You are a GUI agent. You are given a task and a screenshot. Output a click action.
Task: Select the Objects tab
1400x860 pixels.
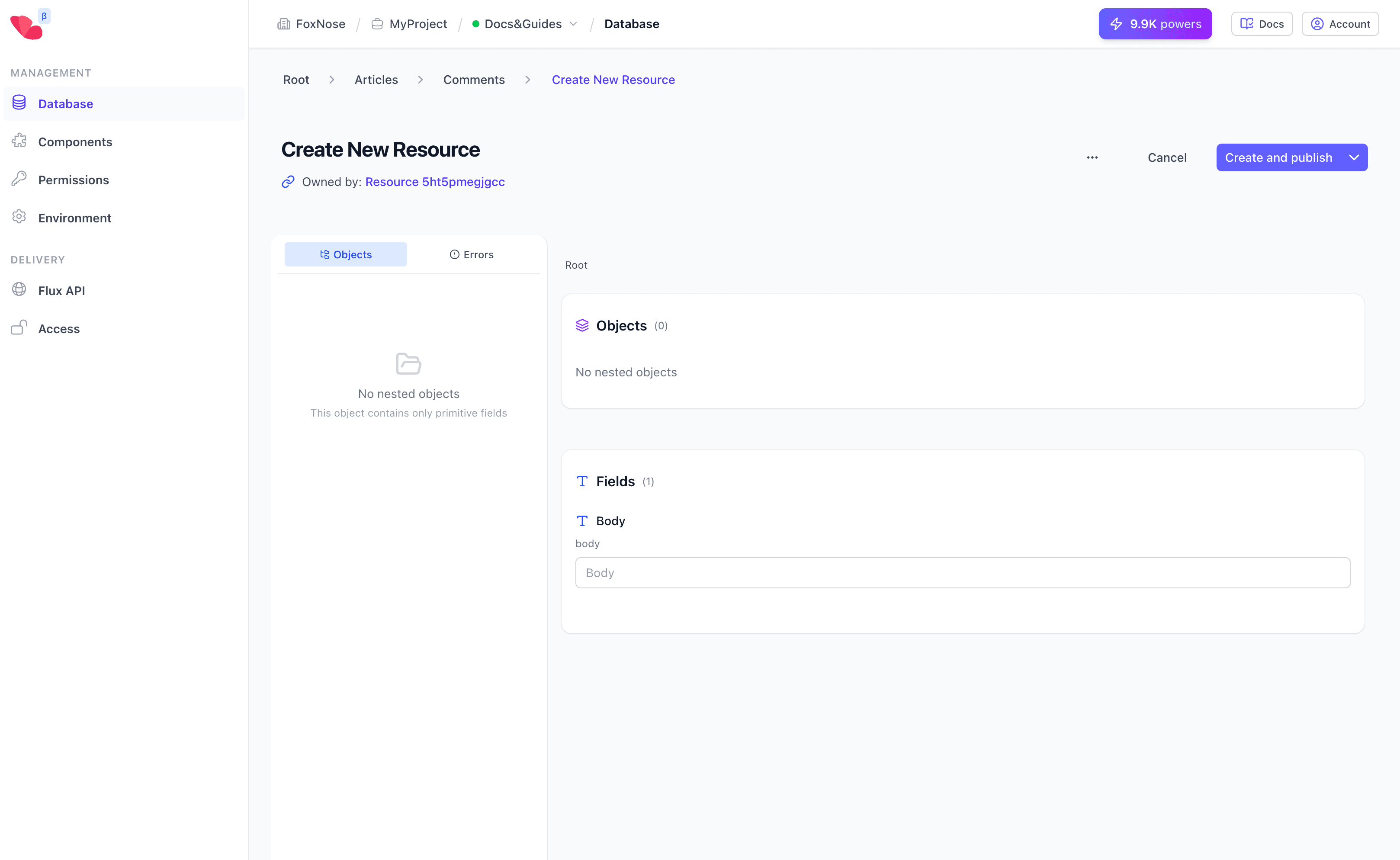(345, 255)
